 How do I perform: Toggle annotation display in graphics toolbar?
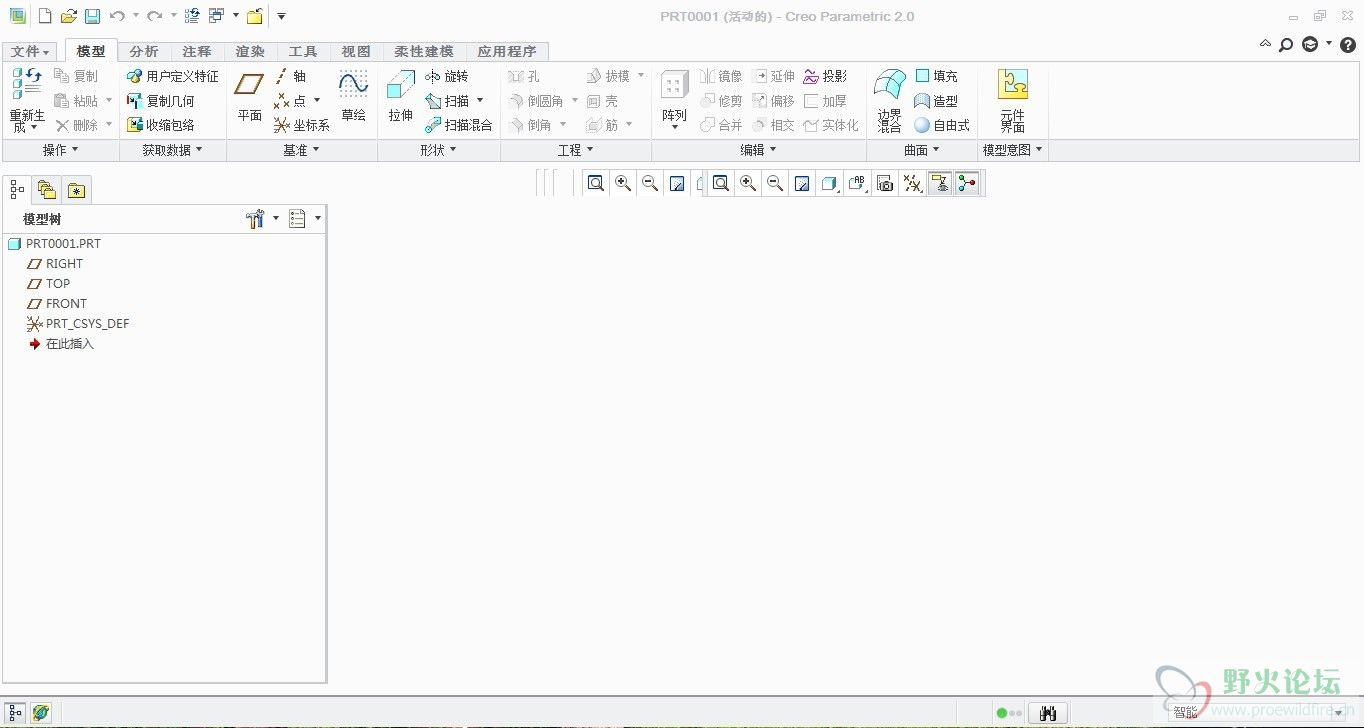[x=939, y=183]
